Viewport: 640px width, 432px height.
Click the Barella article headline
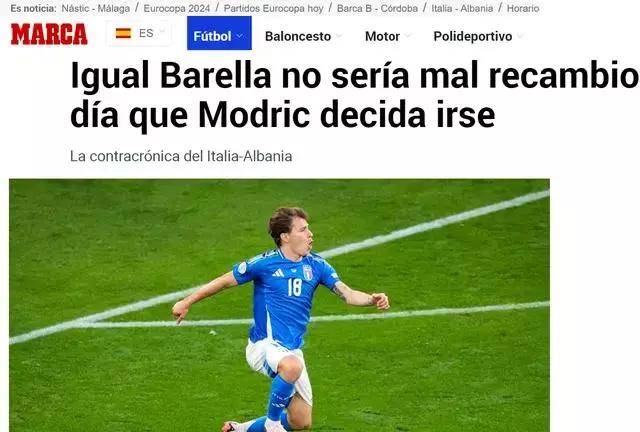click(x=355, y=96)
